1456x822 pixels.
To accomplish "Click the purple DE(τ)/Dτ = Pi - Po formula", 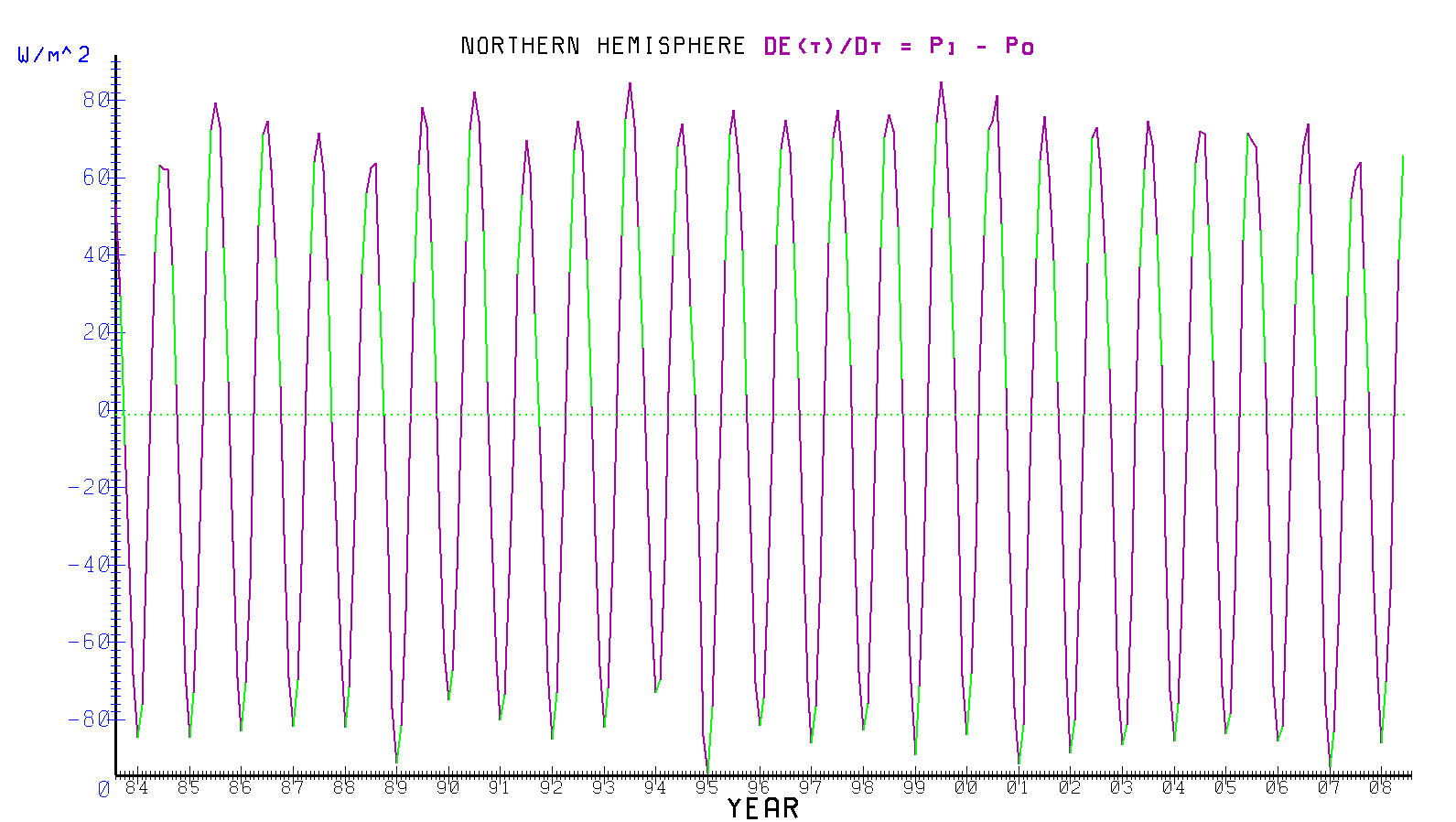I will pos(899,46).
